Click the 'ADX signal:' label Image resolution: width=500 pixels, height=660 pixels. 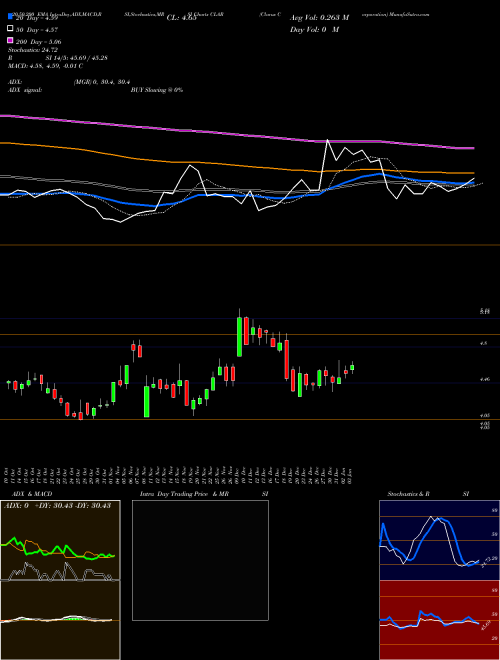25,90
